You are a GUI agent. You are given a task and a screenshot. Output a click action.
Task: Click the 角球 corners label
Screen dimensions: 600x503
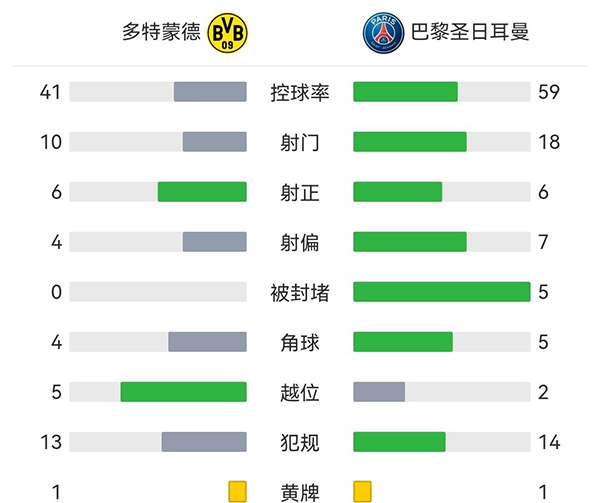pos(299,342)
